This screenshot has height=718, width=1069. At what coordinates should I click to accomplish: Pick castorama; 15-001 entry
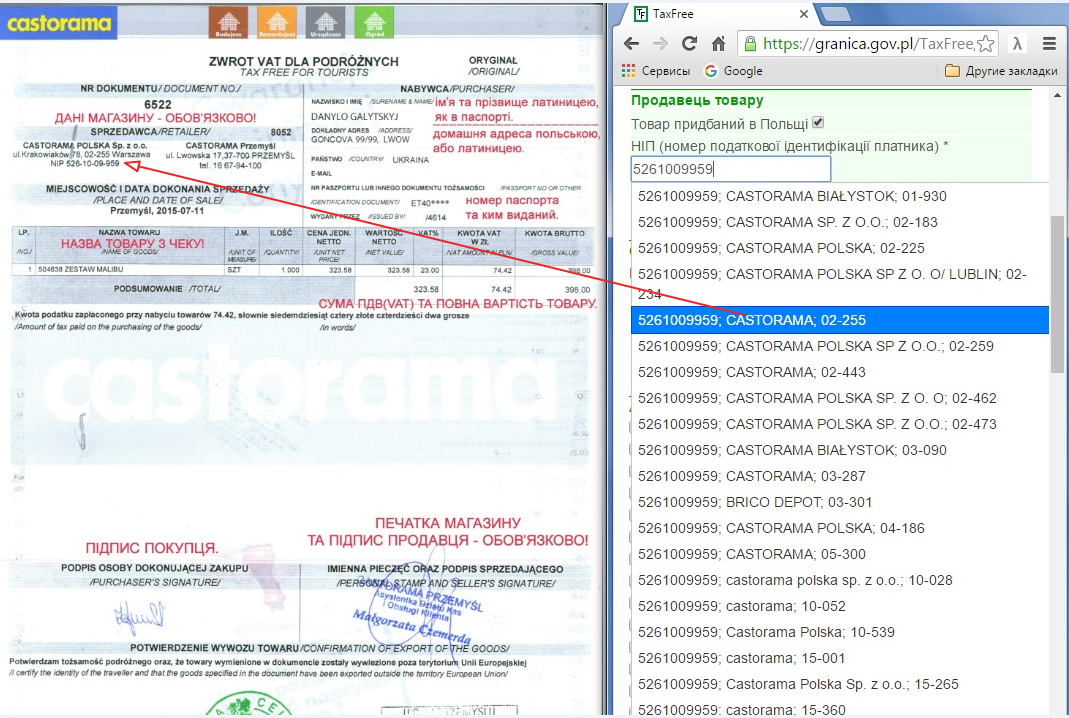pyautogui.click(x=840, y=658)
